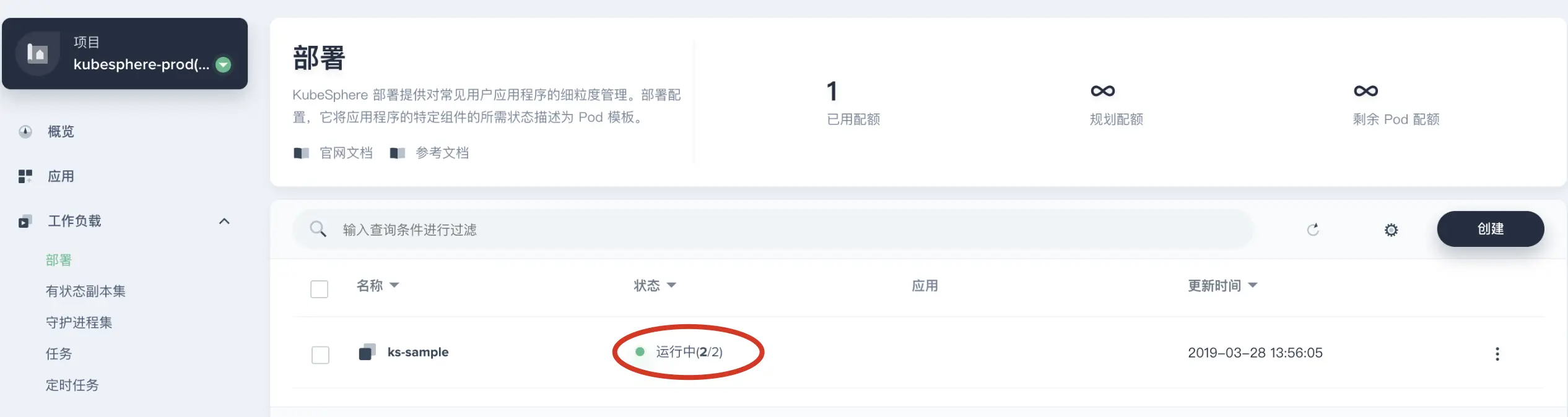Open the three-dot menu for ks-sample

1497,353
